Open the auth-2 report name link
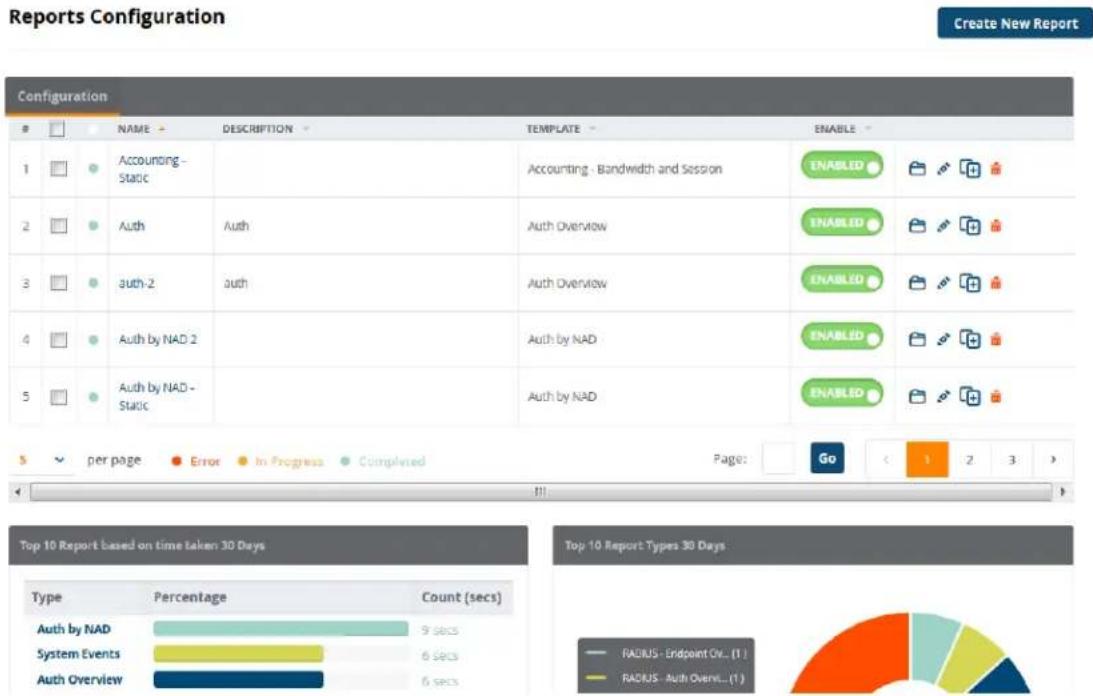 pyautogui.click(x=137, y=283)
